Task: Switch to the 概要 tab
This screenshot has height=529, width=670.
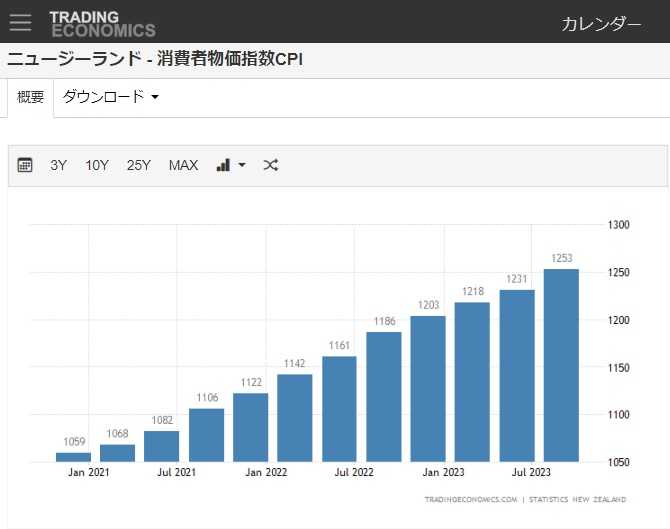Action: 31,98
